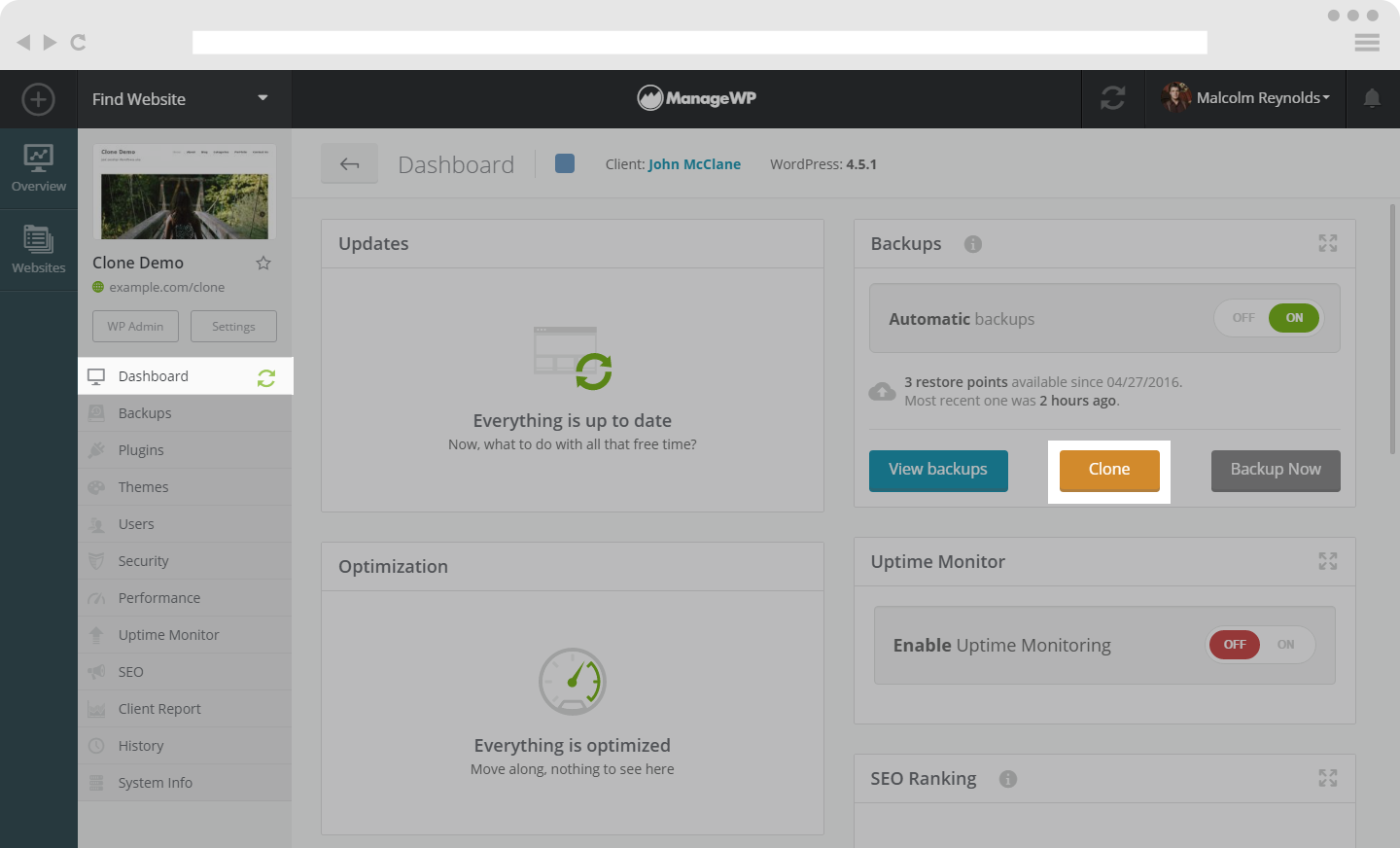This screenshot has width=1400, height=848.
Task: Open the Find Website dropdown
Action: 184,99
